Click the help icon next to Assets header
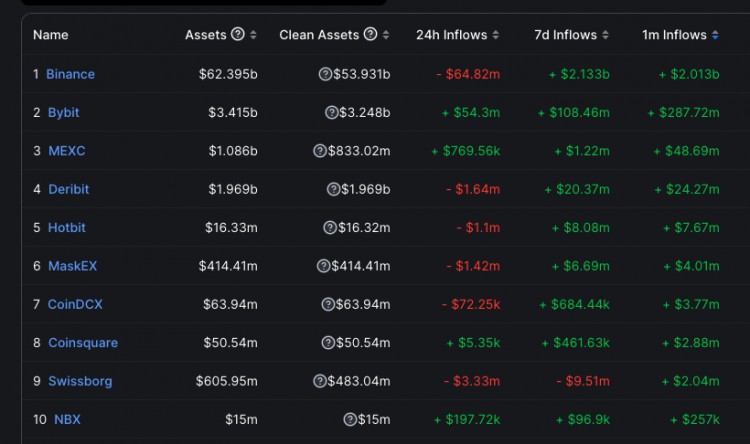Image resolution: width=750 pixels, height=444 pixels. click(x=237, y=35)
